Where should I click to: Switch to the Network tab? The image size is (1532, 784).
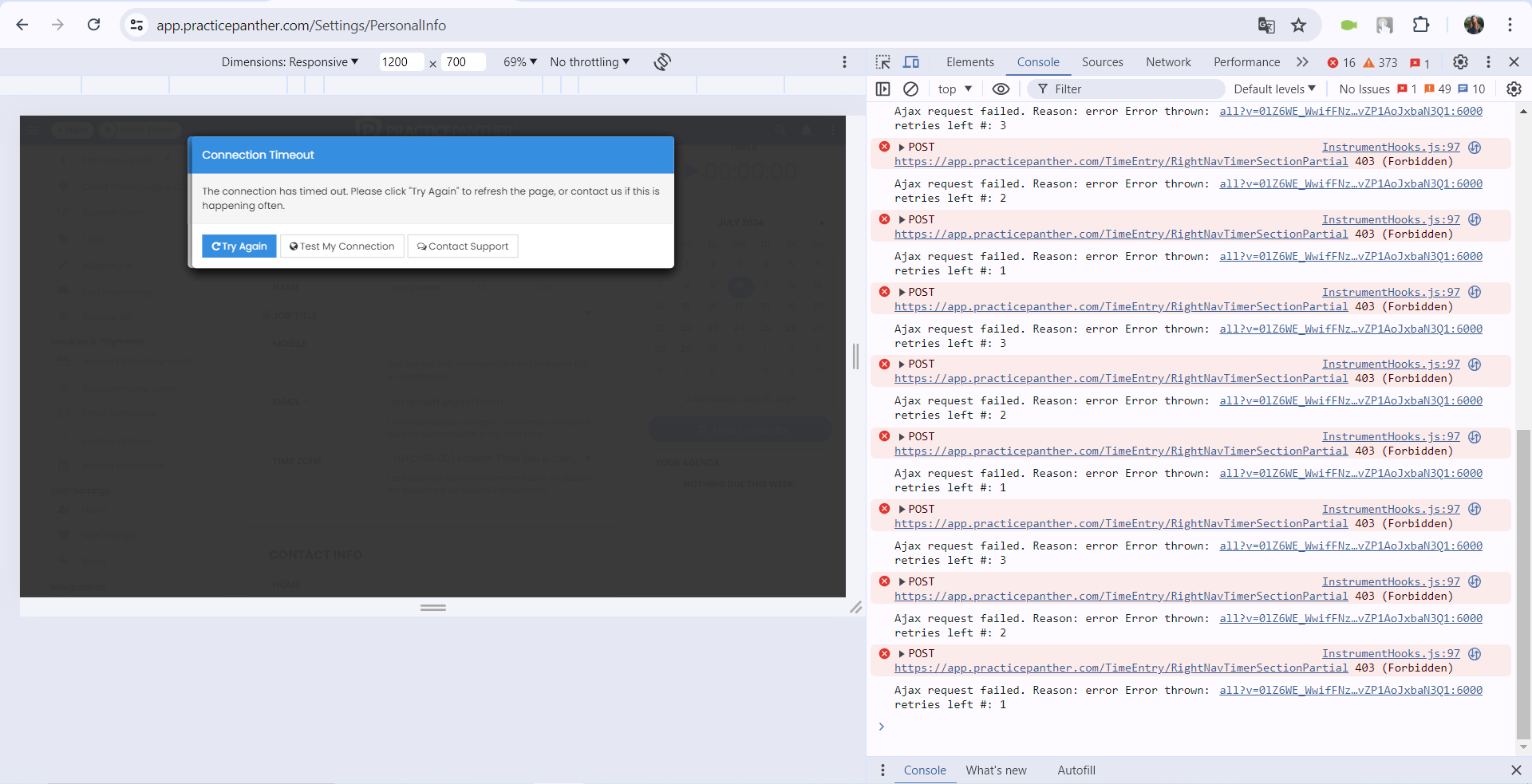1168,62
